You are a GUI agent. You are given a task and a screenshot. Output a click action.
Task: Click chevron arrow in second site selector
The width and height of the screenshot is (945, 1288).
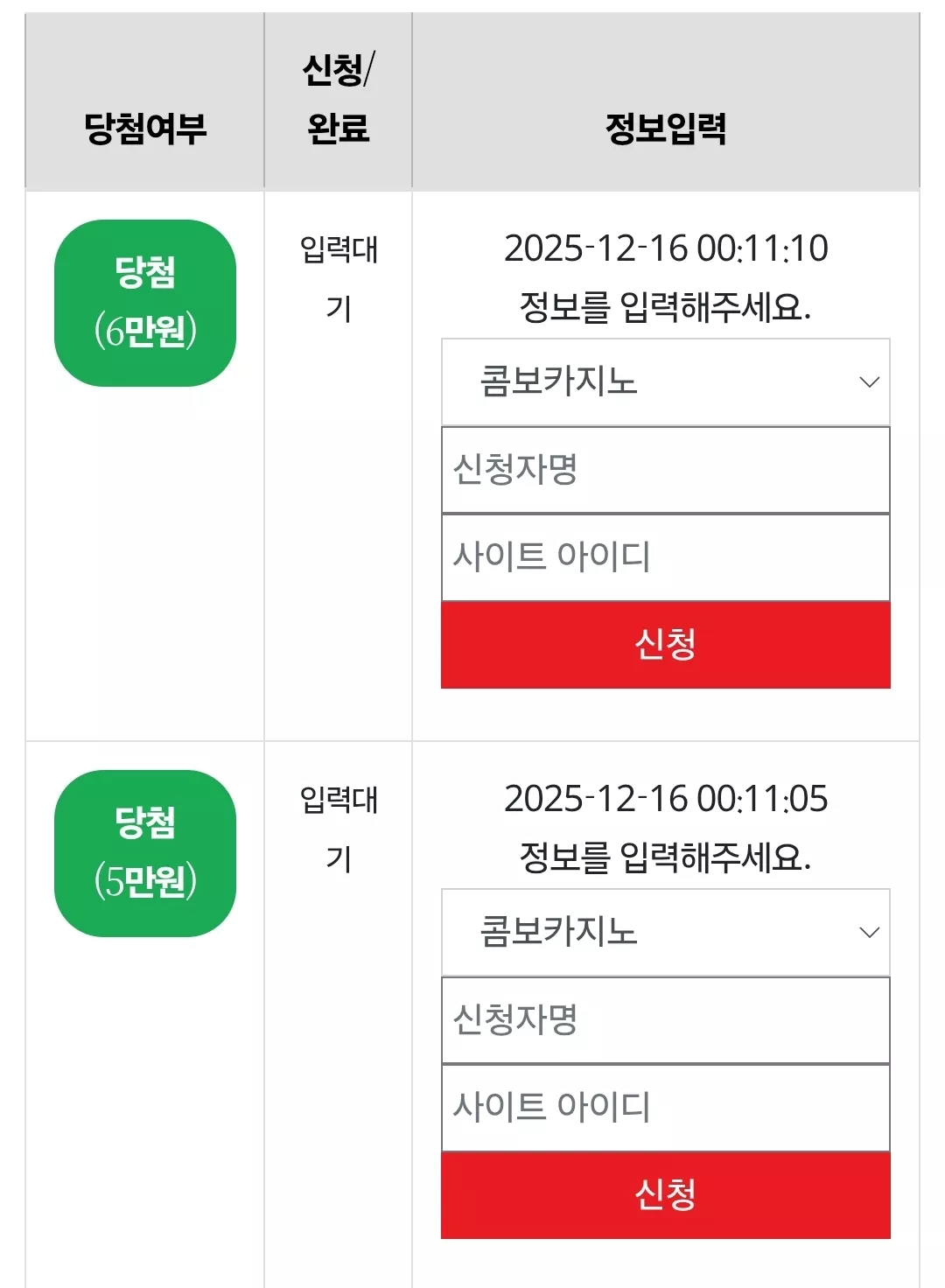click(869, 933)
